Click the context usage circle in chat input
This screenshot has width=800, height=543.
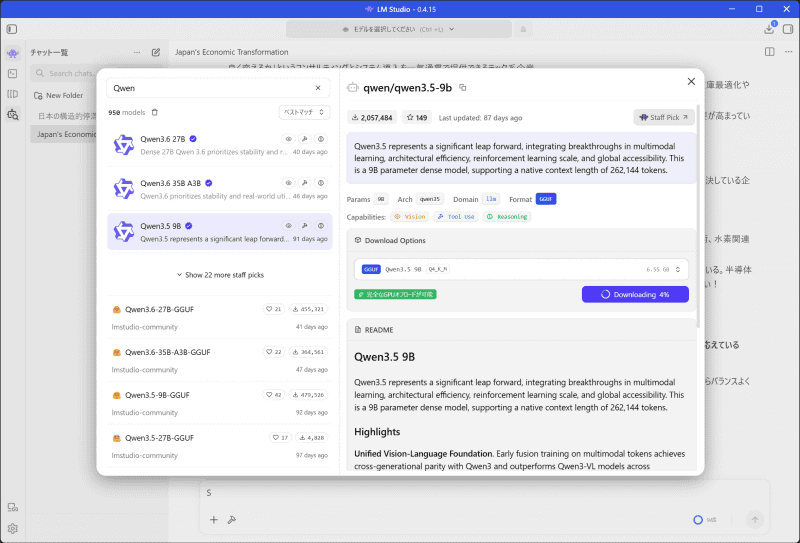tap(698, 520)
